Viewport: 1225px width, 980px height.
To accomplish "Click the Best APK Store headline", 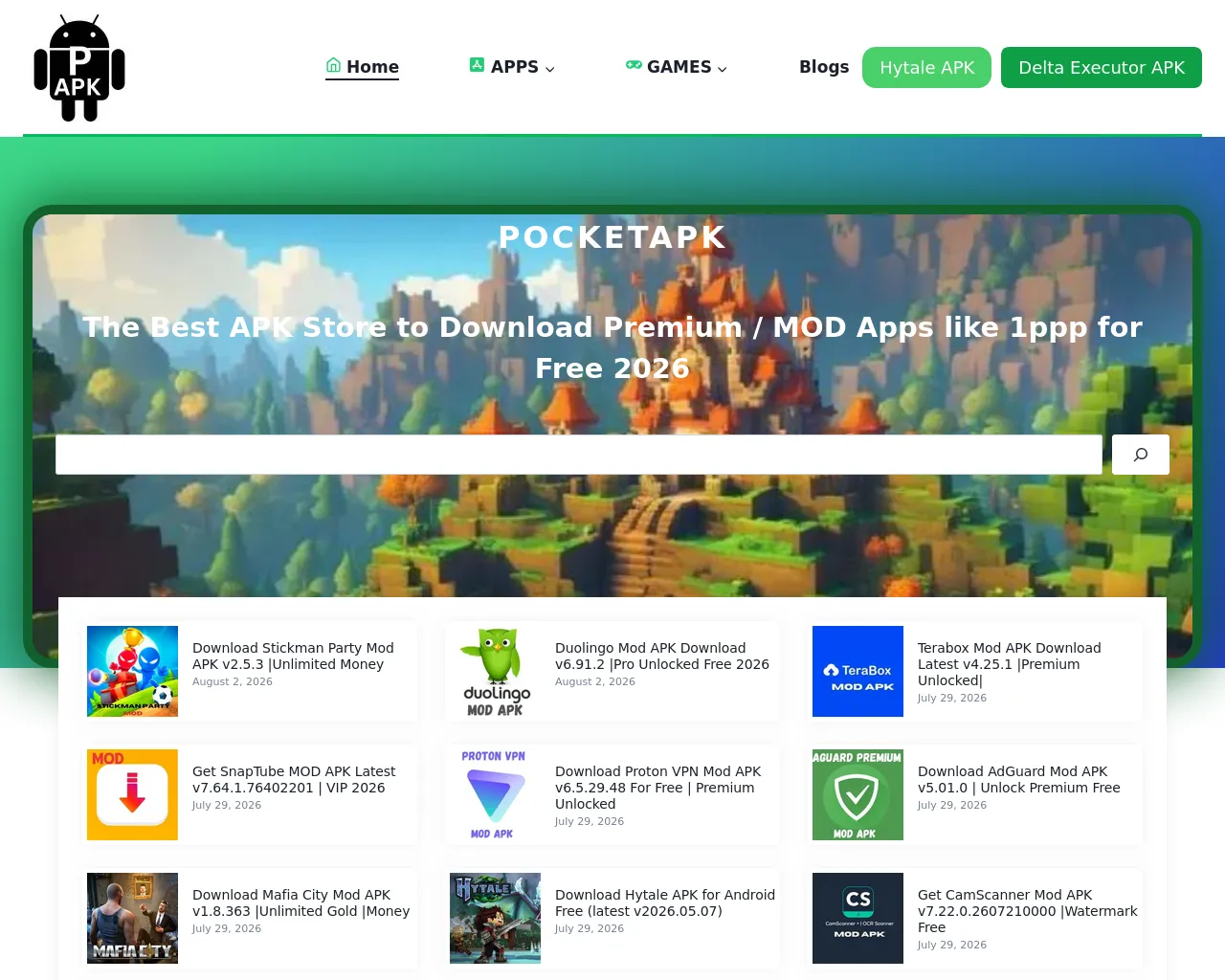I will click(612, 347).
